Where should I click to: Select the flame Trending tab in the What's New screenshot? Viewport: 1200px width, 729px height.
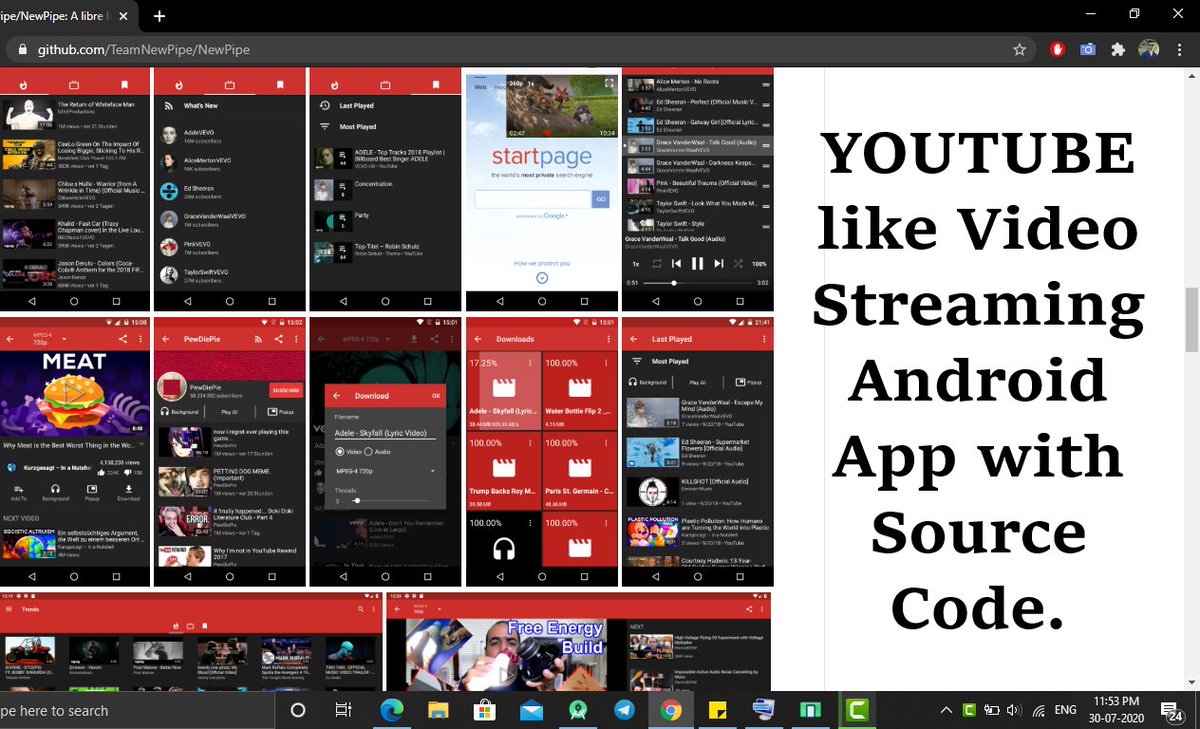(178, 84)
